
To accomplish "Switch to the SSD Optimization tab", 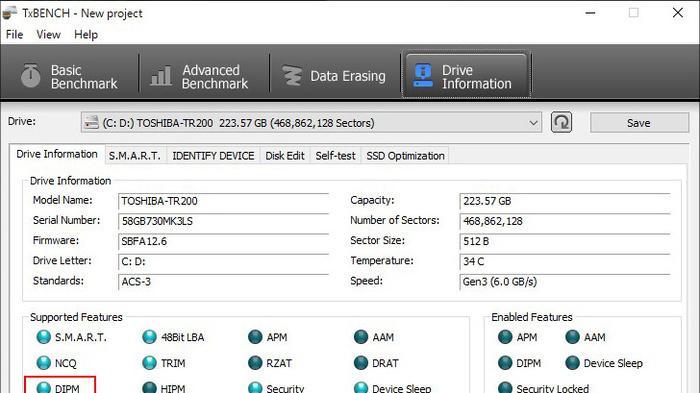I will pyautogui.click(x=405, y=156).
